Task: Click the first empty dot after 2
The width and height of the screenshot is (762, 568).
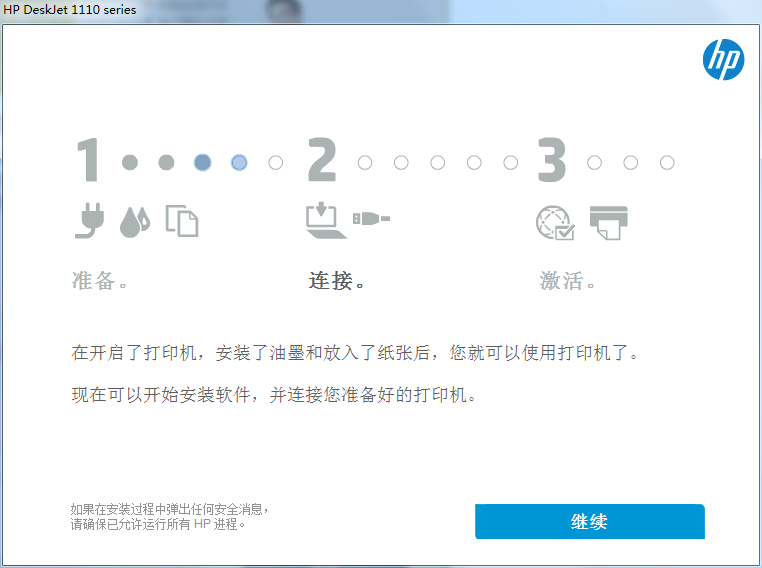Action: pyautogui.click(x=365, y=162)
